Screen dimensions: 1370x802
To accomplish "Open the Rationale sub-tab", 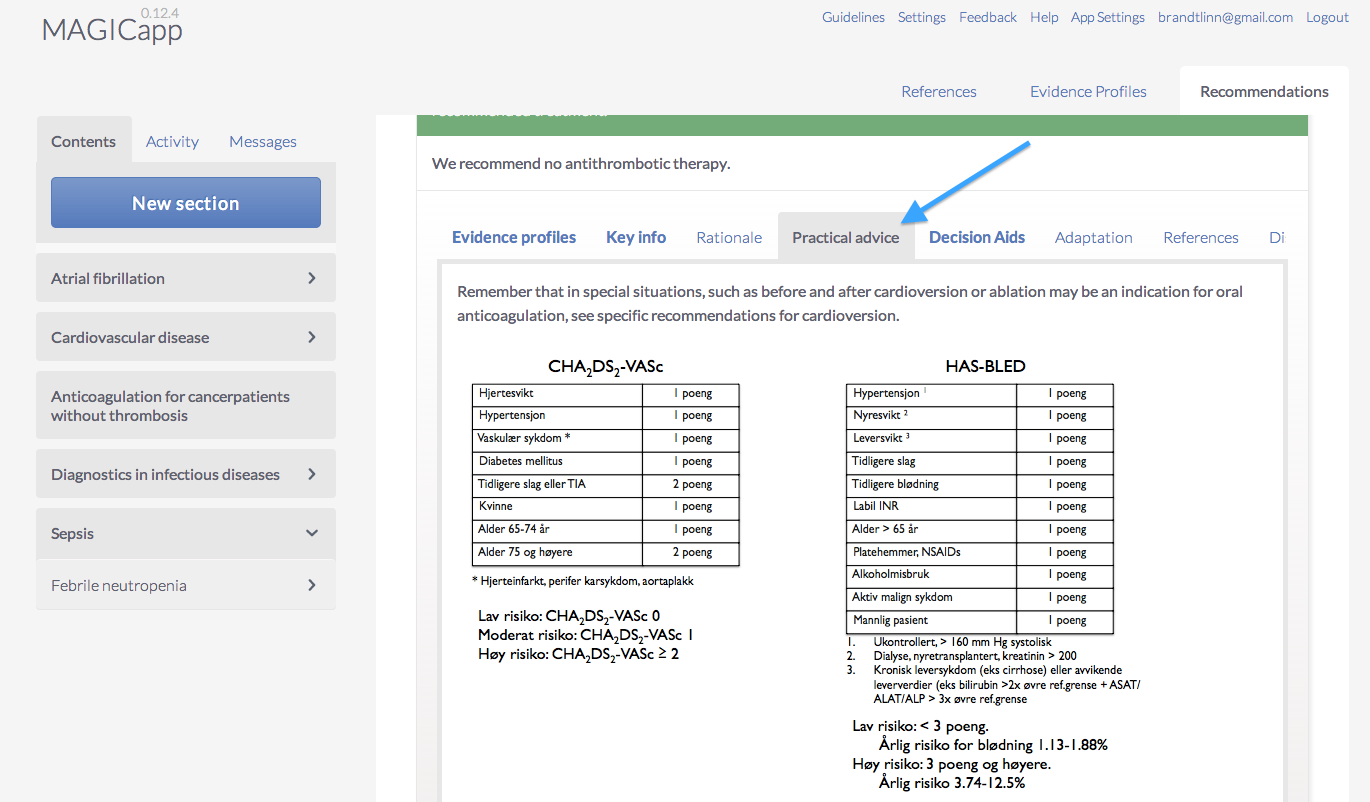I will coord(729,237).
